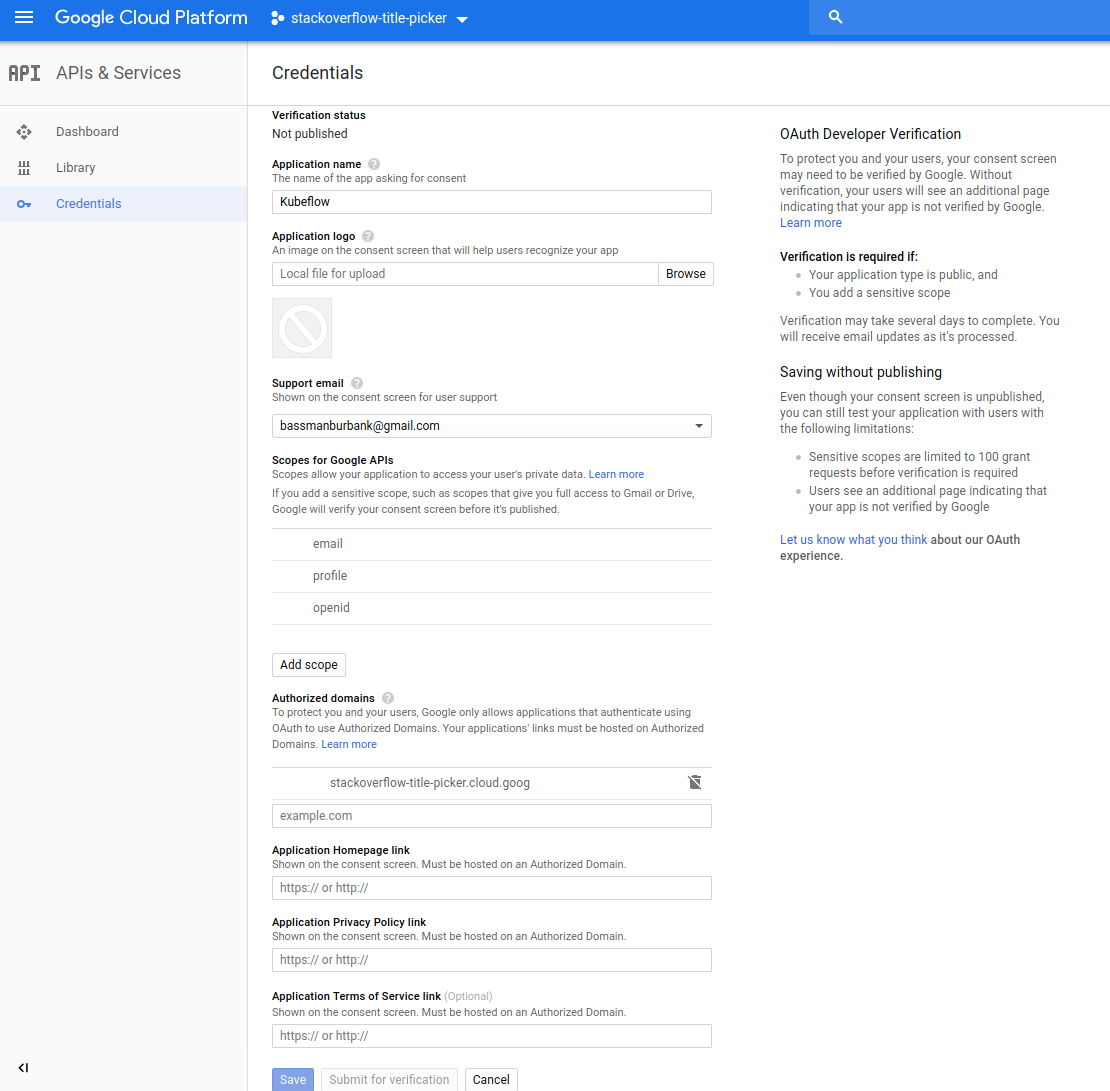The height and width of the screenshot is (1091, 1110).
Task: Open the navigation hamburger menu
Action: 24,17
